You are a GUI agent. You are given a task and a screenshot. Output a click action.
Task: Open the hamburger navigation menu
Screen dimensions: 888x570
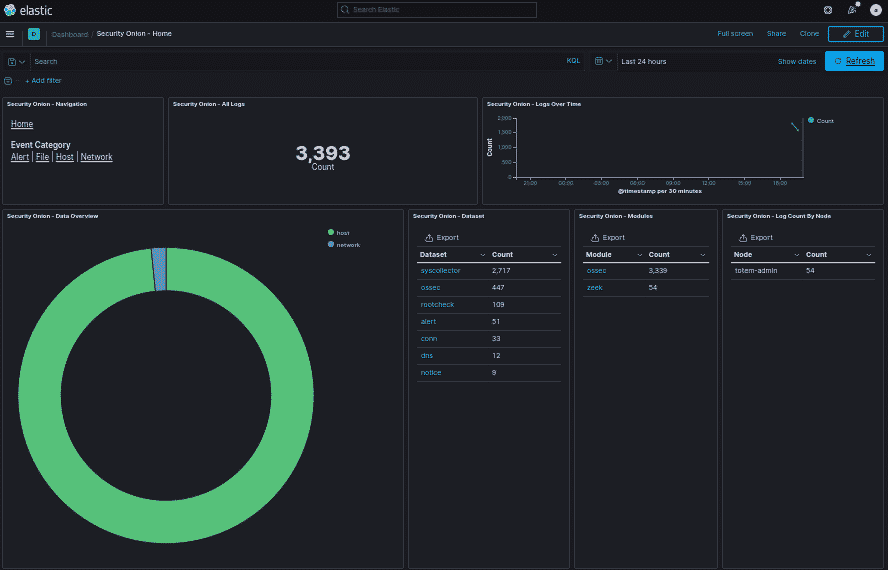pyautogui.click(x=10, y=34)
